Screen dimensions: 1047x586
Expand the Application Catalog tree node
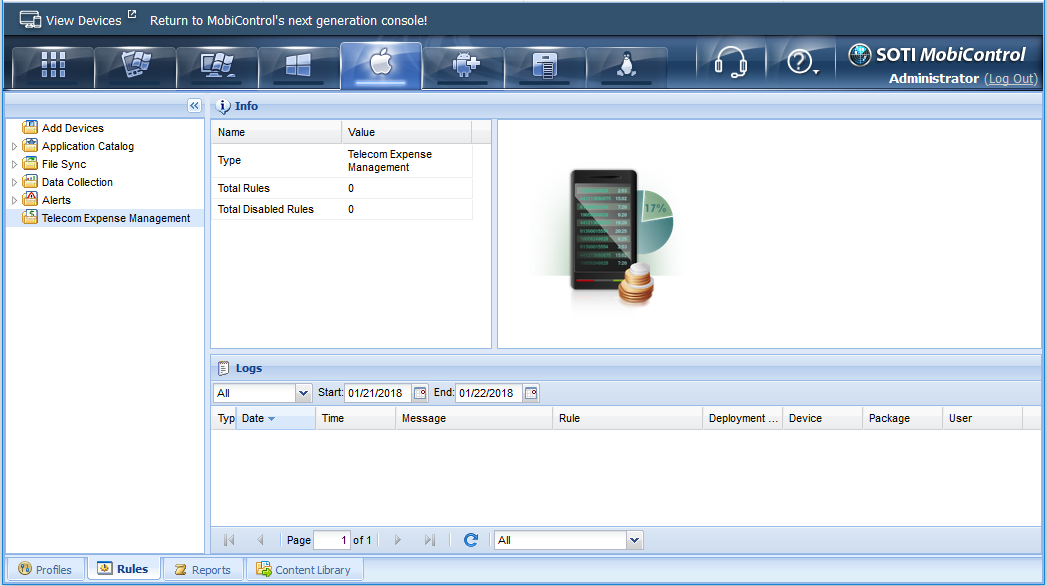[x=14, y=147]
